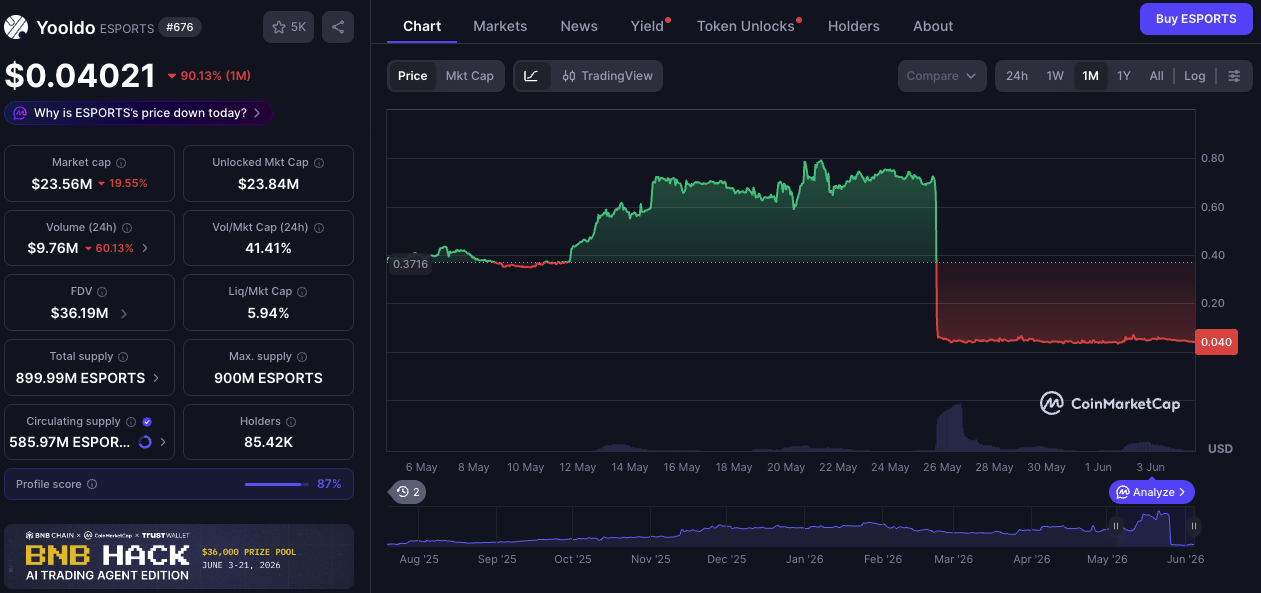Click the 900M ESPORTS max supply value
1261x593 pixels.
point(268,378)
